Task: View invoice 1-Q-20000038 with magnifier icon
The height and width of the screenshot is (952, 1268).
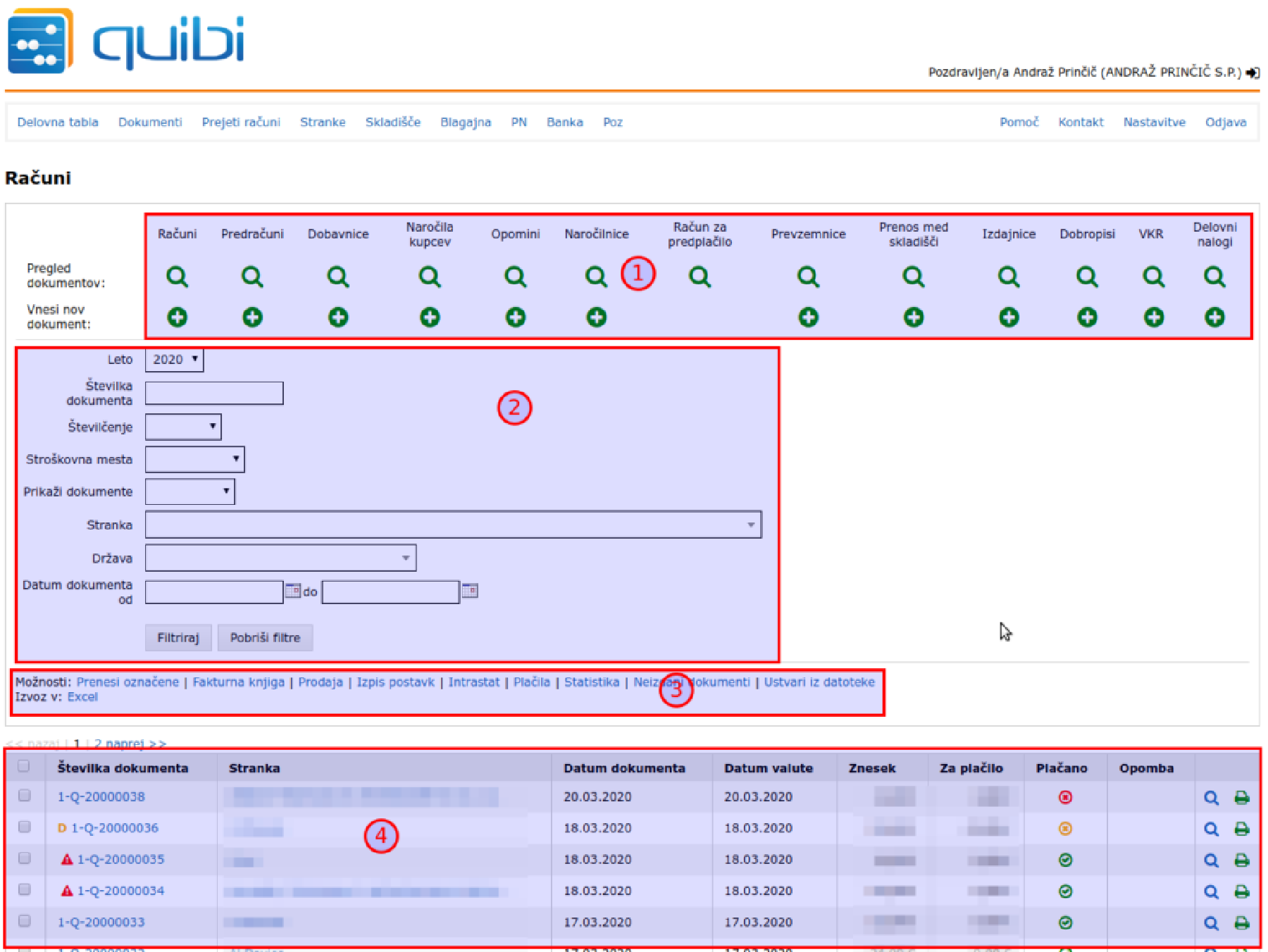Action: point(1211,798)
